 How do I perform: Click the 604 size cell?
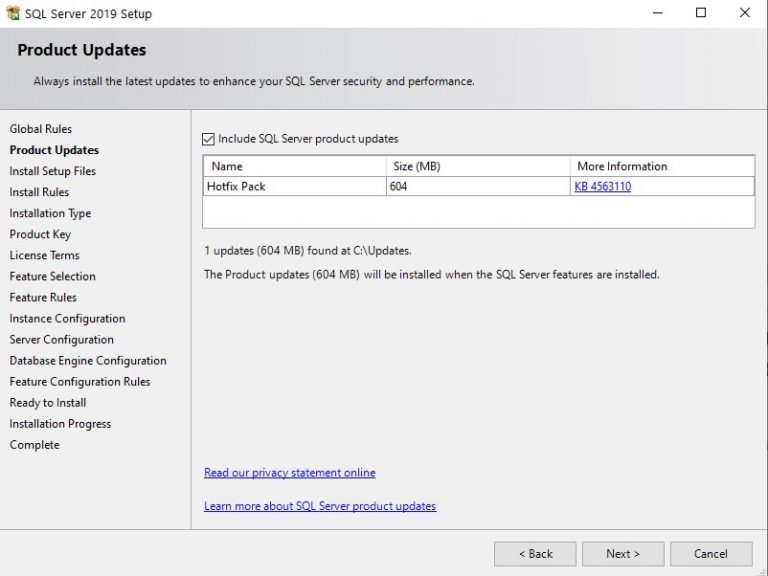[478, 186]
